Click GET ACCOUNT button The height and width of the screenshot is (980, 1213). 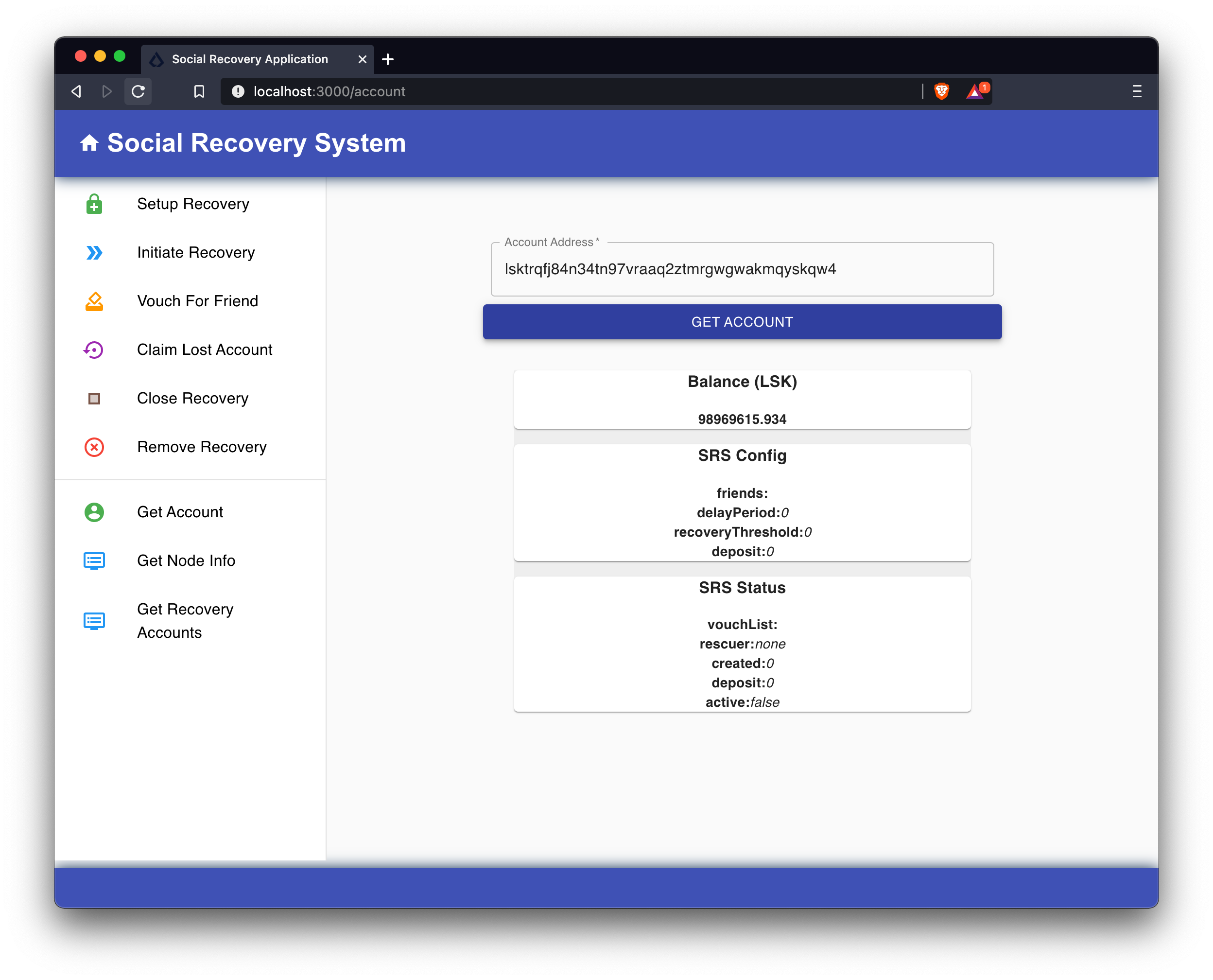tap(743, 321)
